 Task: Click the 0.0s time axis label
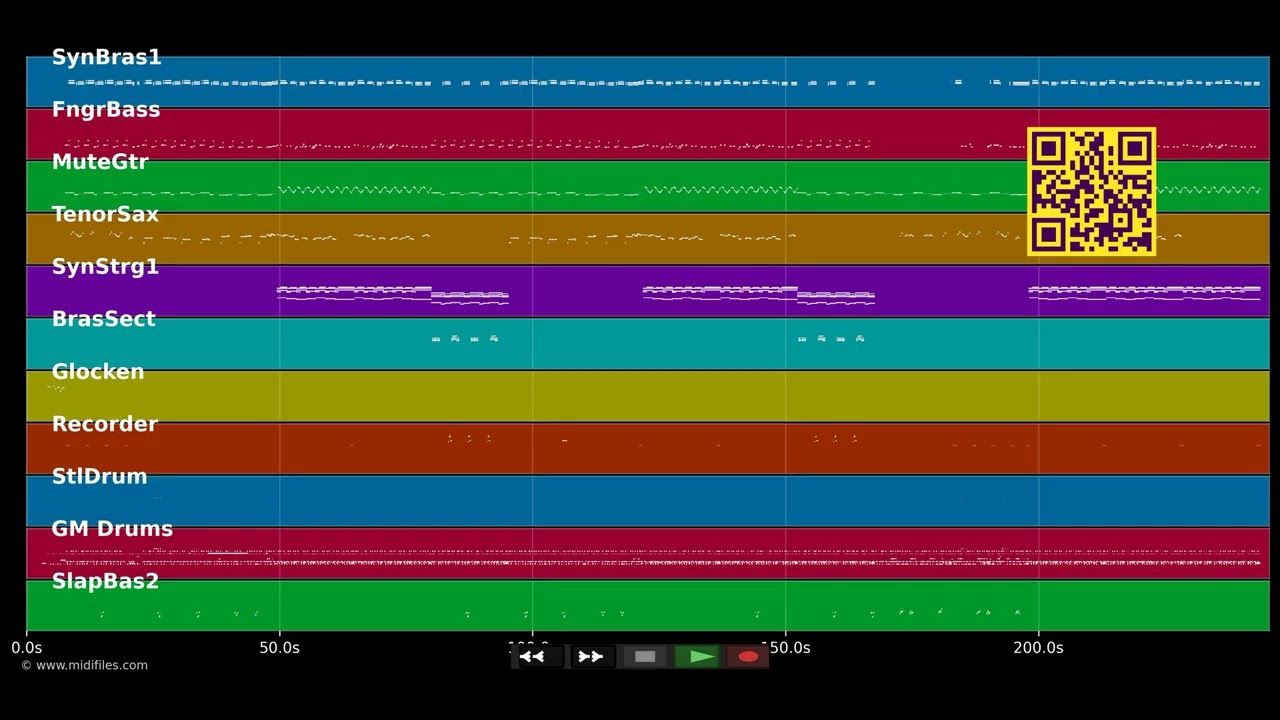27,648
